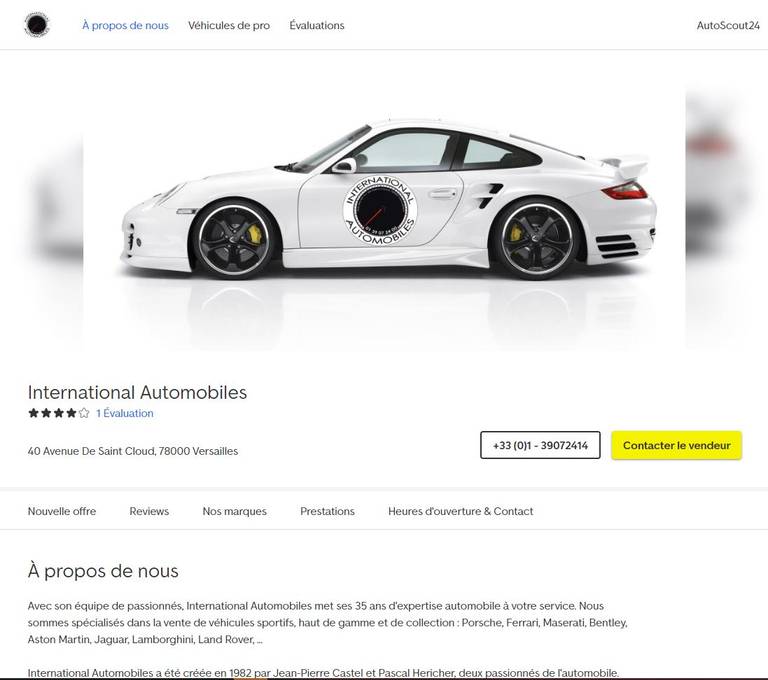Image resolution: width=768 pixels, height=680 pixels.
Task: Go to the AutoScout24 link
Action: click(x=728, y=25)
